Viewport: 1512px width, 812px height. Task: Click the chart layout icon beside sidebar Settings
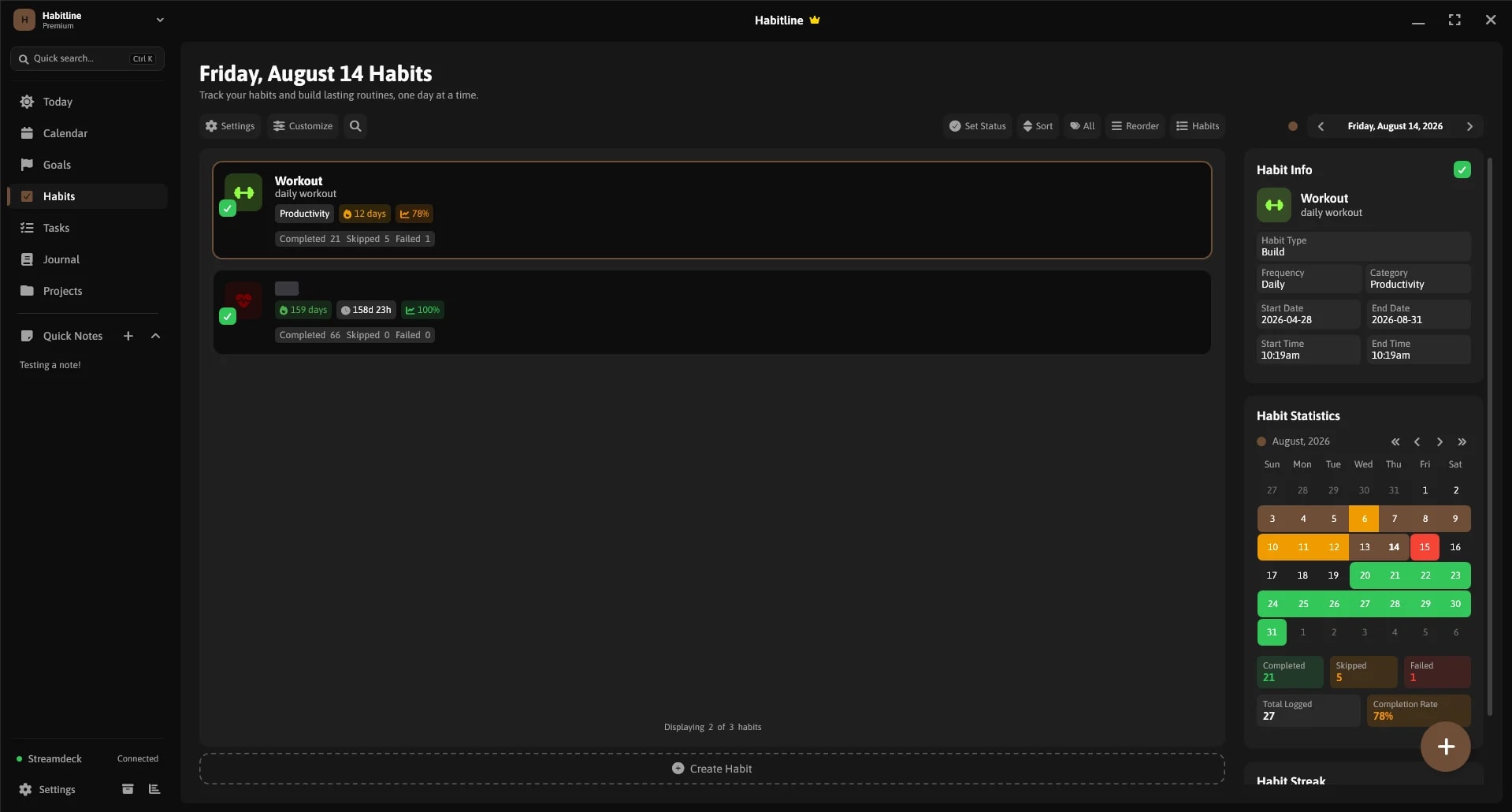tap(154, 789)
